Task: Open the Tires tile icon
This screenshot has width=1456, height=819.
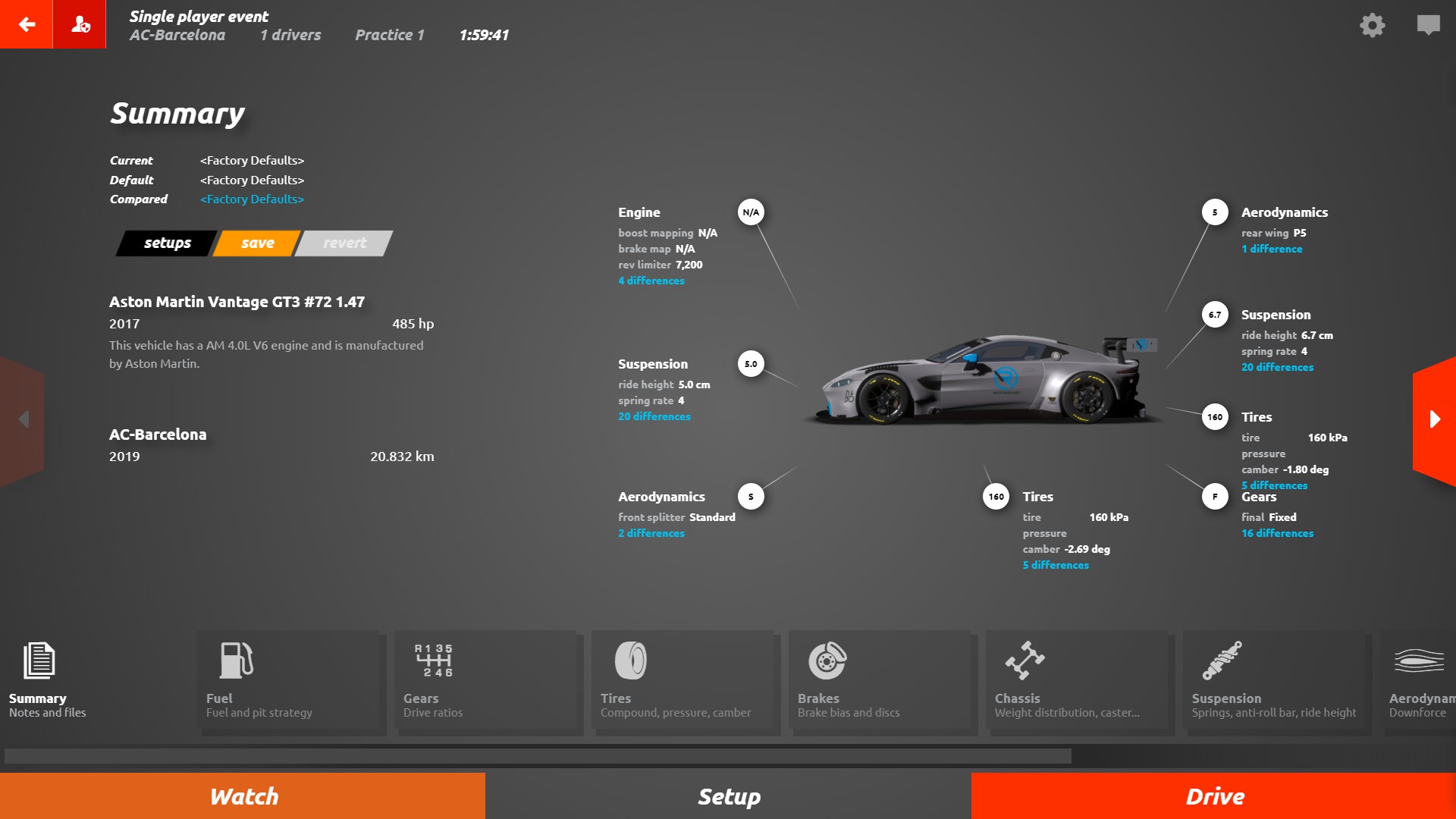Action: tap(630, 660)
